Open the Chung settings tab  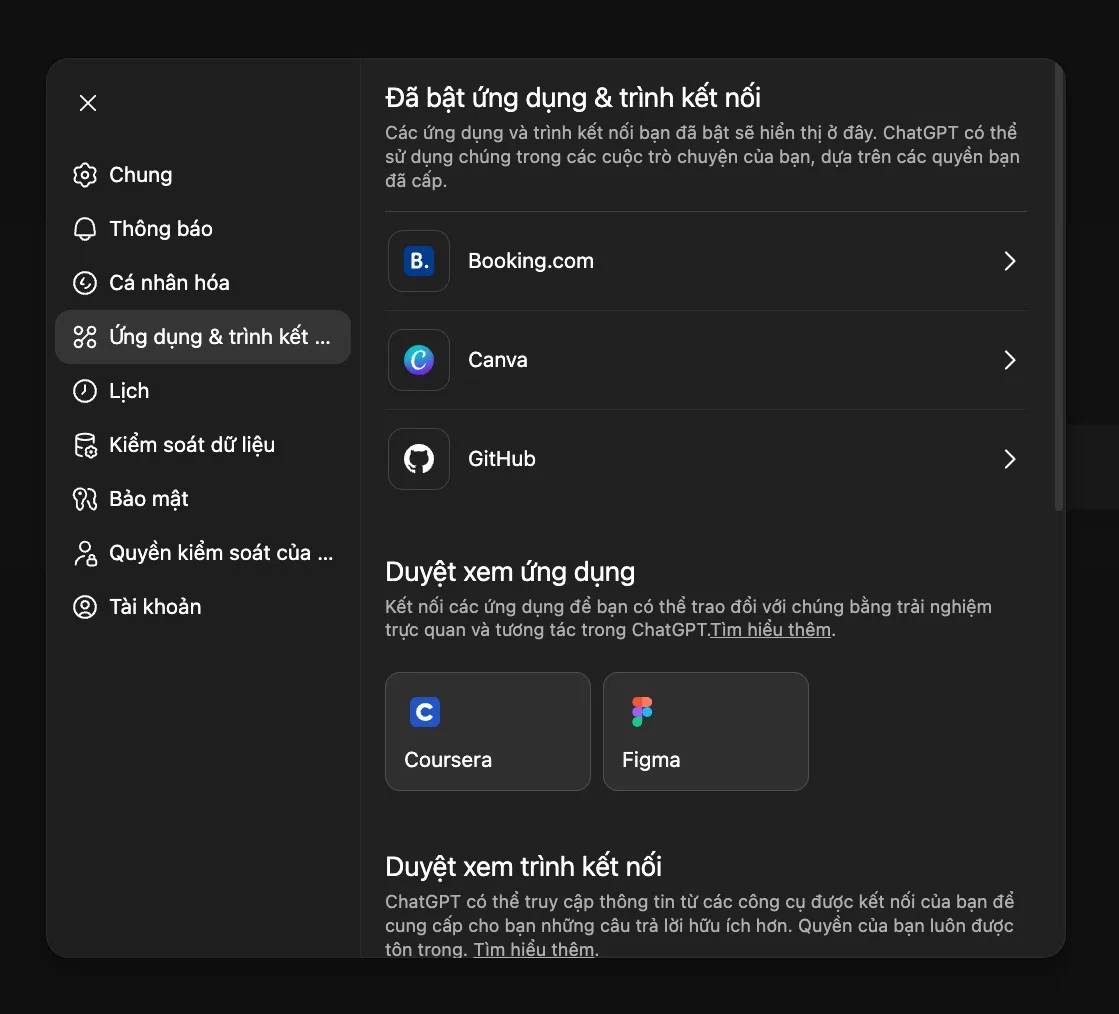[203, 175]
